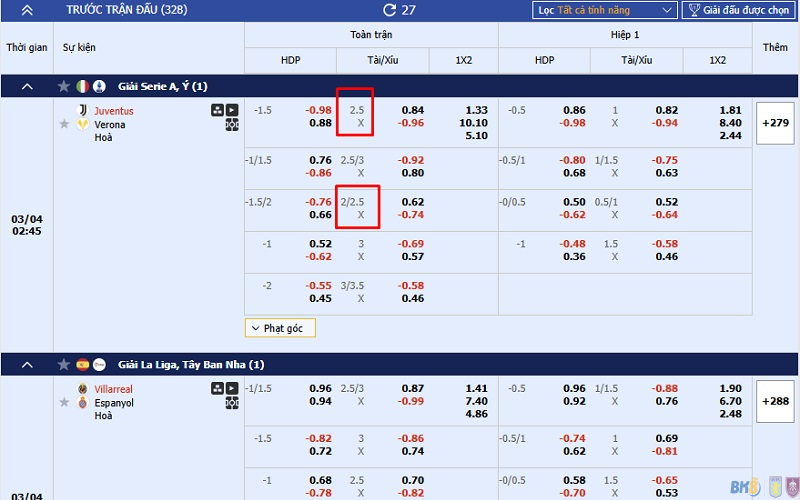
Task: Open statistics icon for Villarreal vs Espanyol
Action: 217,388
